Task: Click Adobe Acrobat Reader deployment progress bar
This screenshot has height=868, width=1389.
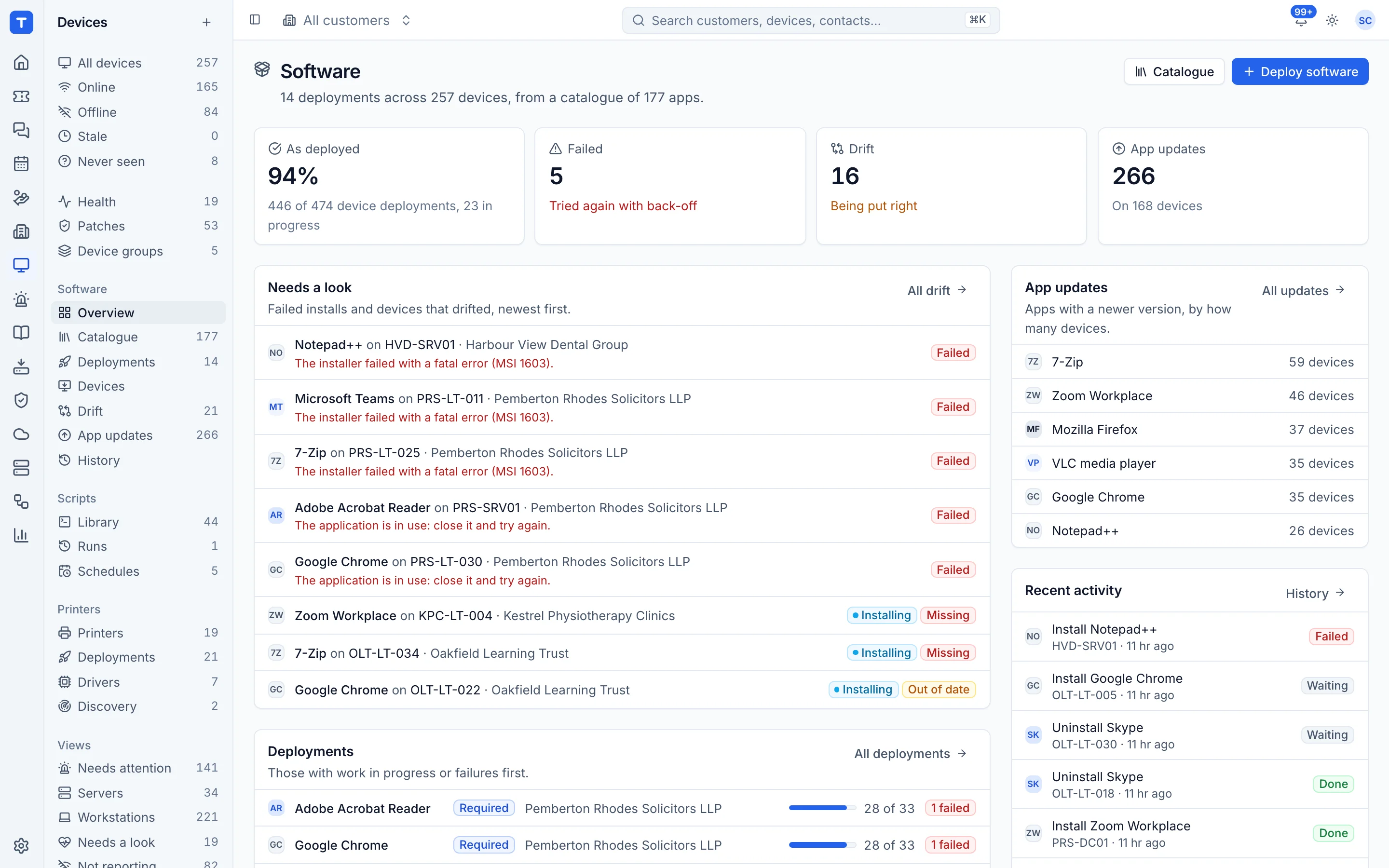Action: (822, 808)
